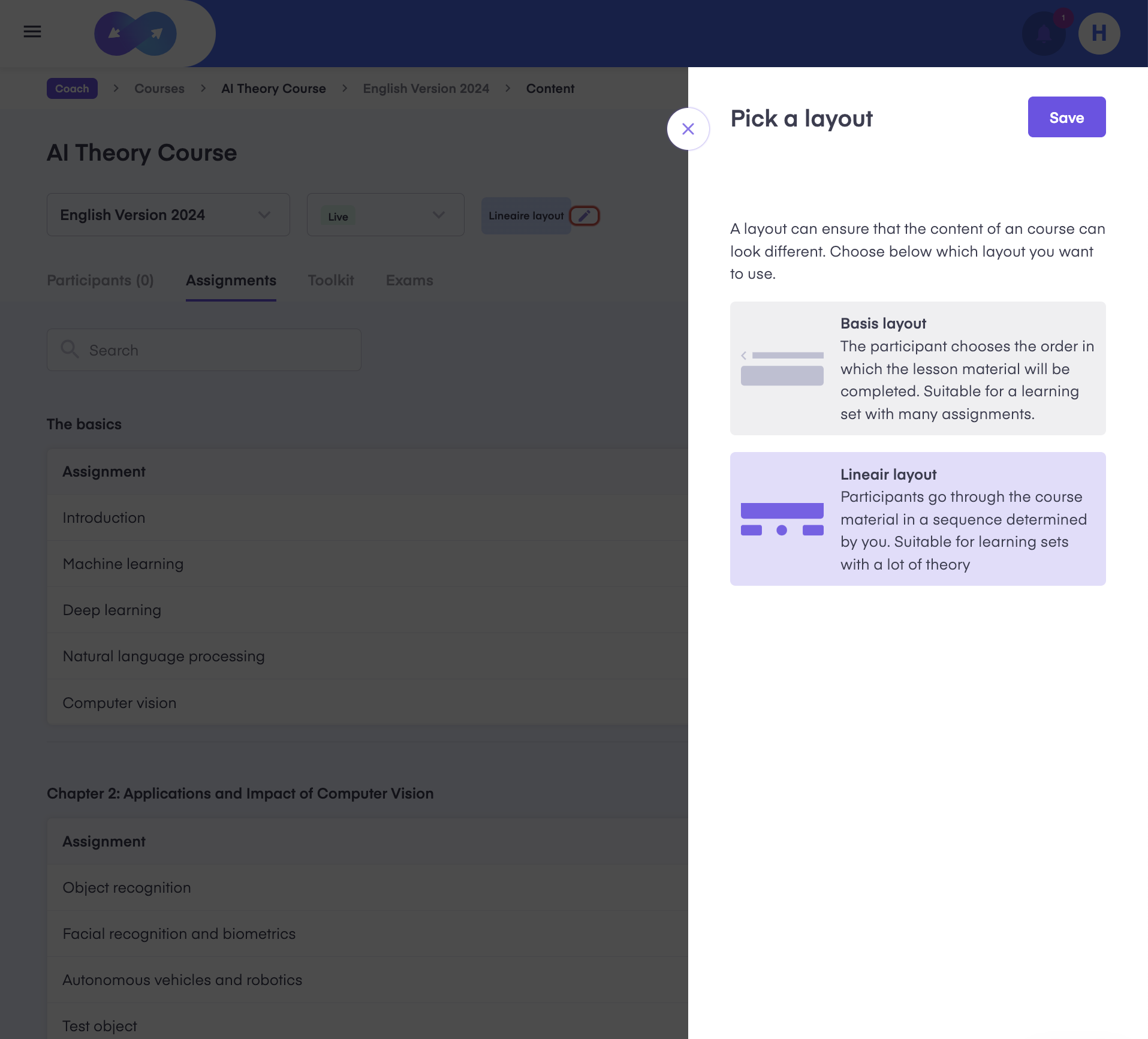Click the Lineaire layout badge

[x=526, y=216]
